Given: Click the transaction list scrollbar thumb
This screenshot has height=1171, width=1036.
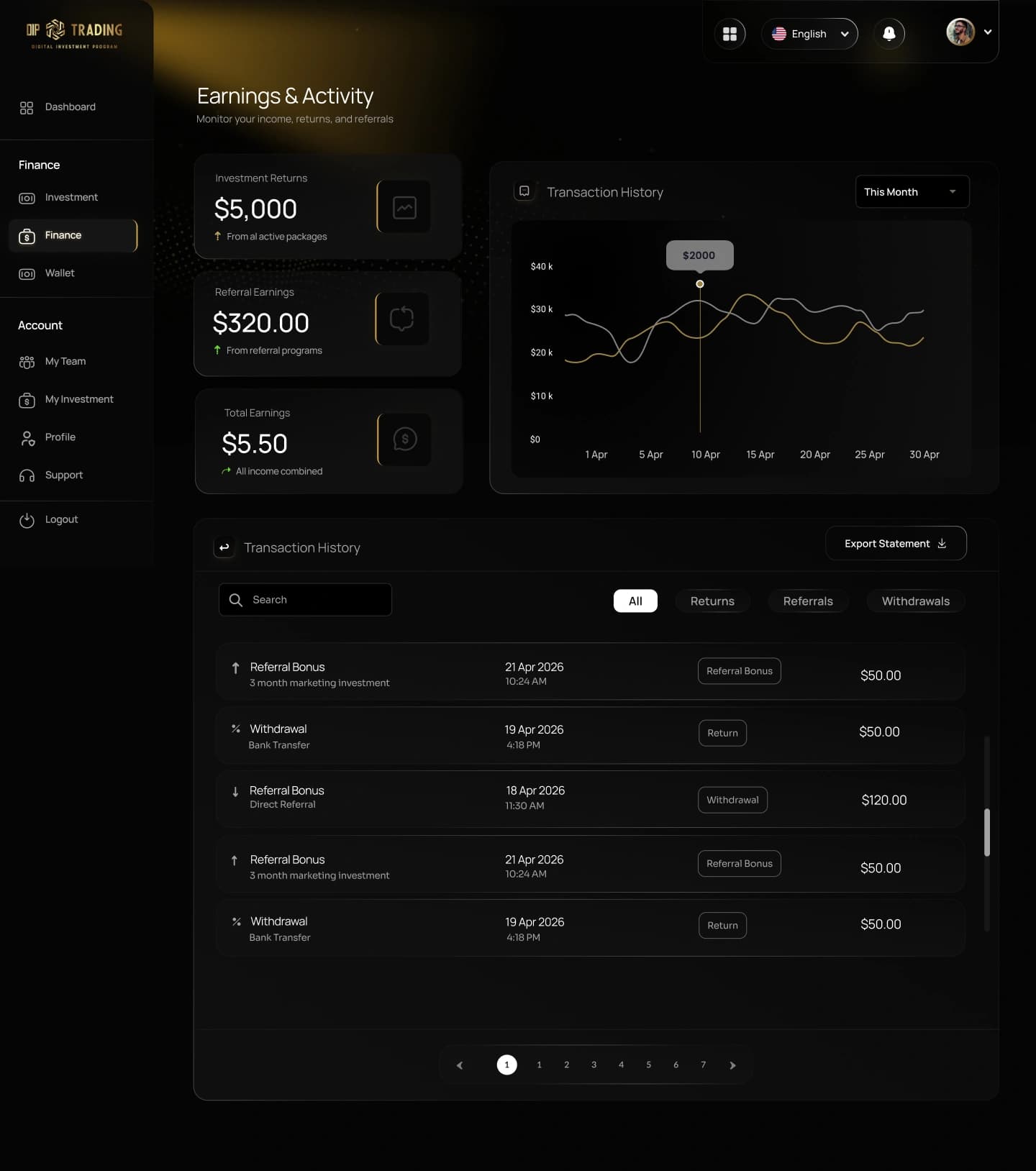Looking at the screenshot, I should (x=987, y=832).
